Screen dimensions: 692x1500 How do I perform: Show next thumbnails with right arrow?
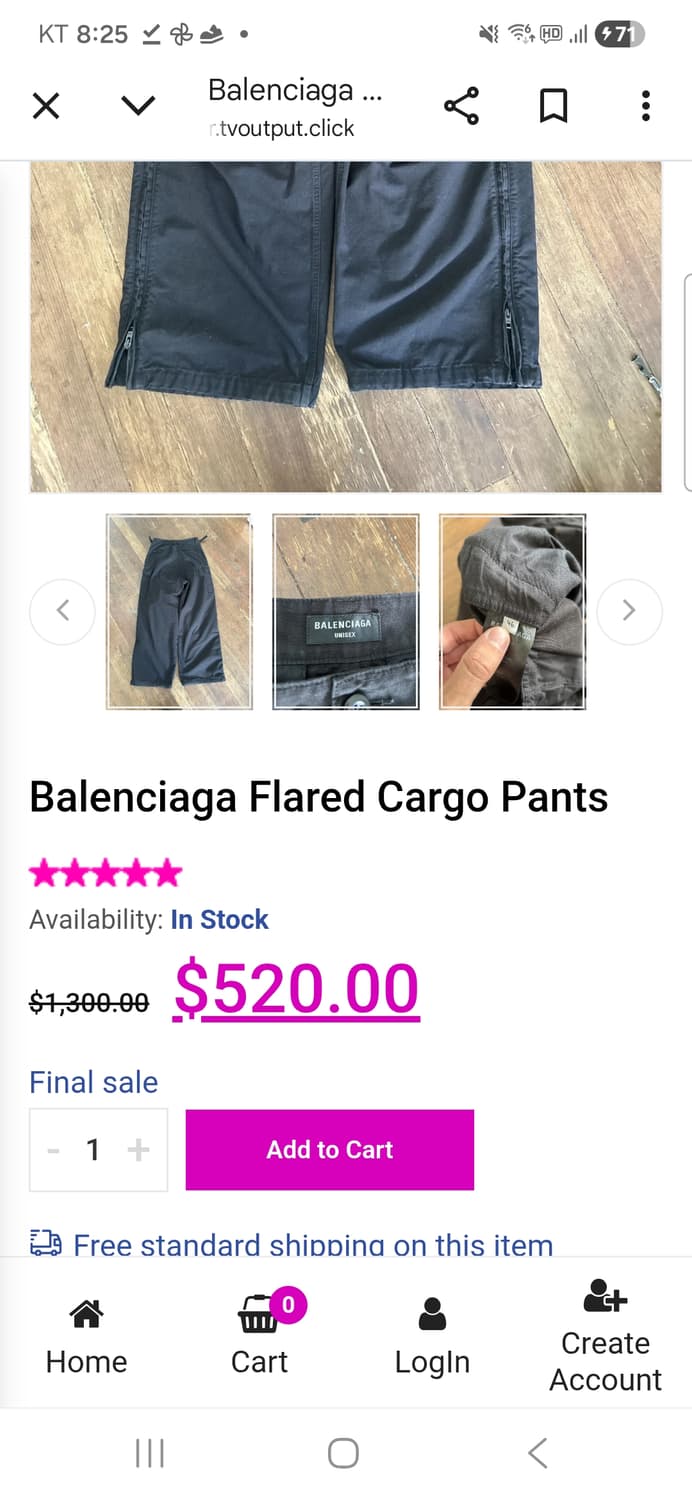629,611
